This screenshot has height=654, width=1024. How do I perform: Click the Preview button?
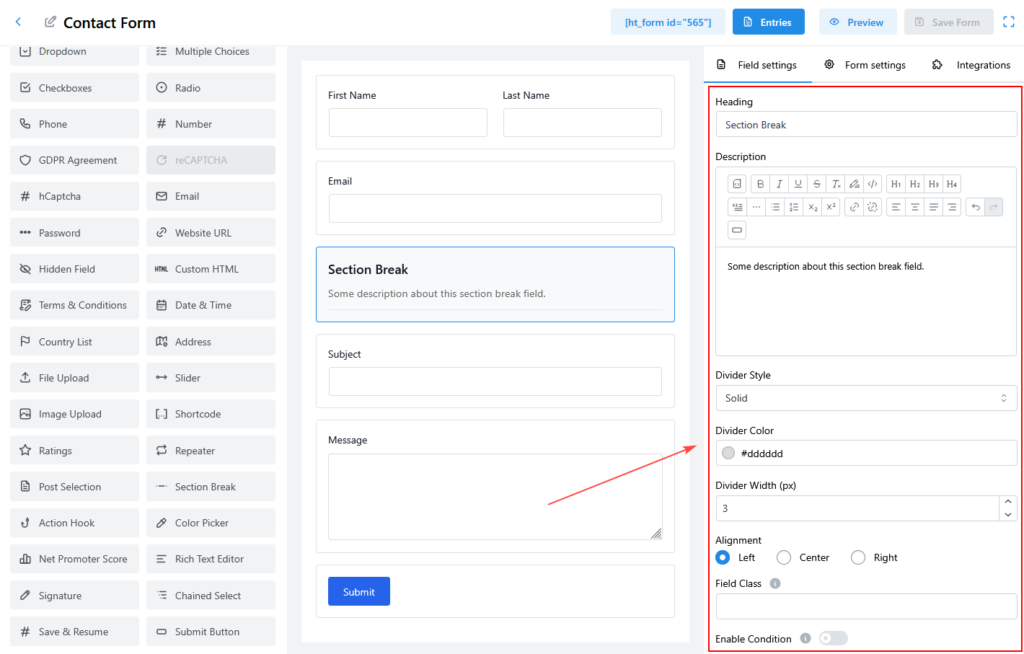point(857,22)
